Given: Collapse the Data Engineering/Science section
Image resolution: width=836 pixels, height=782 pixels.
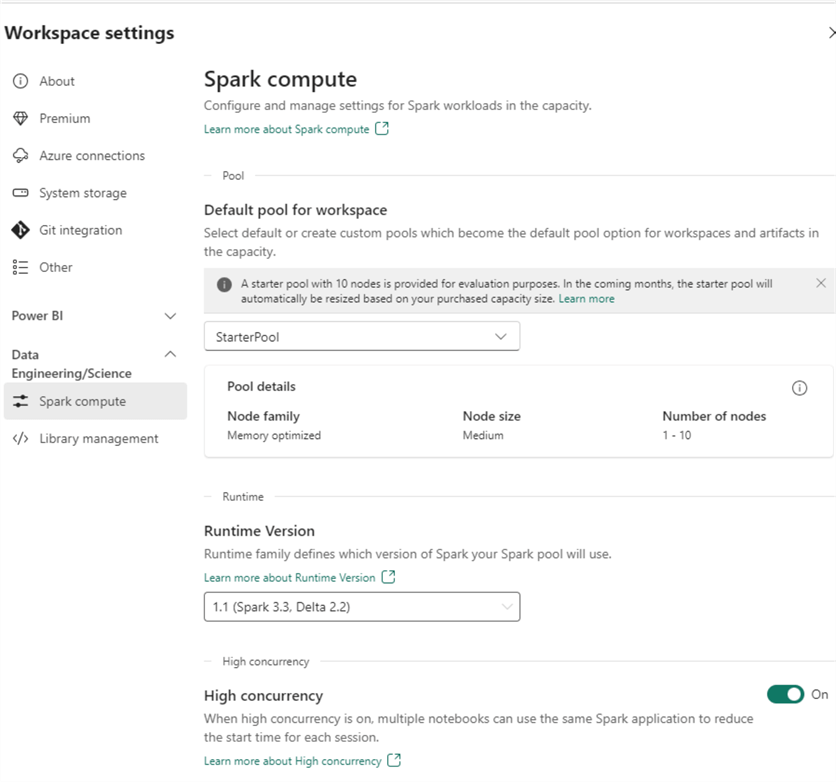Looking at the screenshot, I should click(x=170, y=354).
